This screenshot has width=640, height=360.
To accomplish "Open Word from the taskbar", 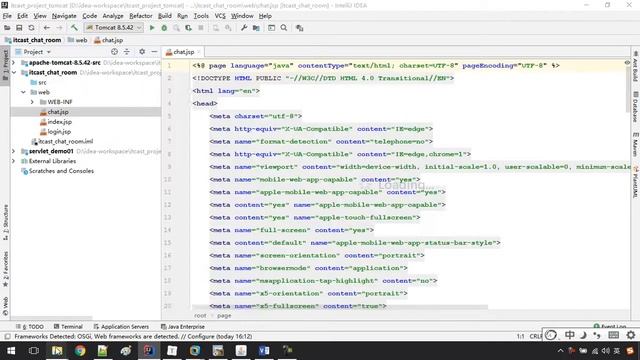I will (x=264, y=351).
